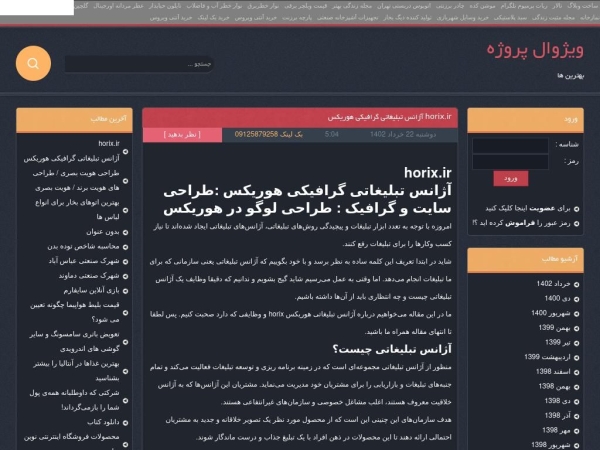Open recent post بهترین اتوهای بخار
This screenshot has width=600, height=450.
(x=77, y=210)
